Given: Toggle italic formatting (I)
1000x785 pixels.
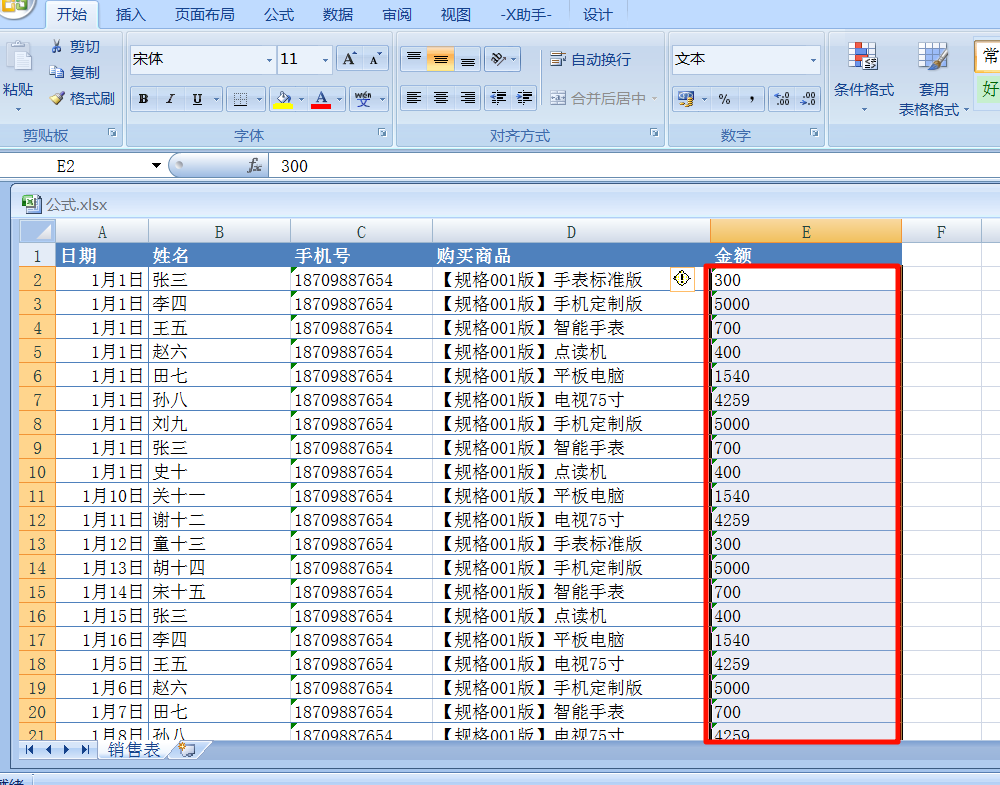Looking at the screenshot, I should click(170, 99).
